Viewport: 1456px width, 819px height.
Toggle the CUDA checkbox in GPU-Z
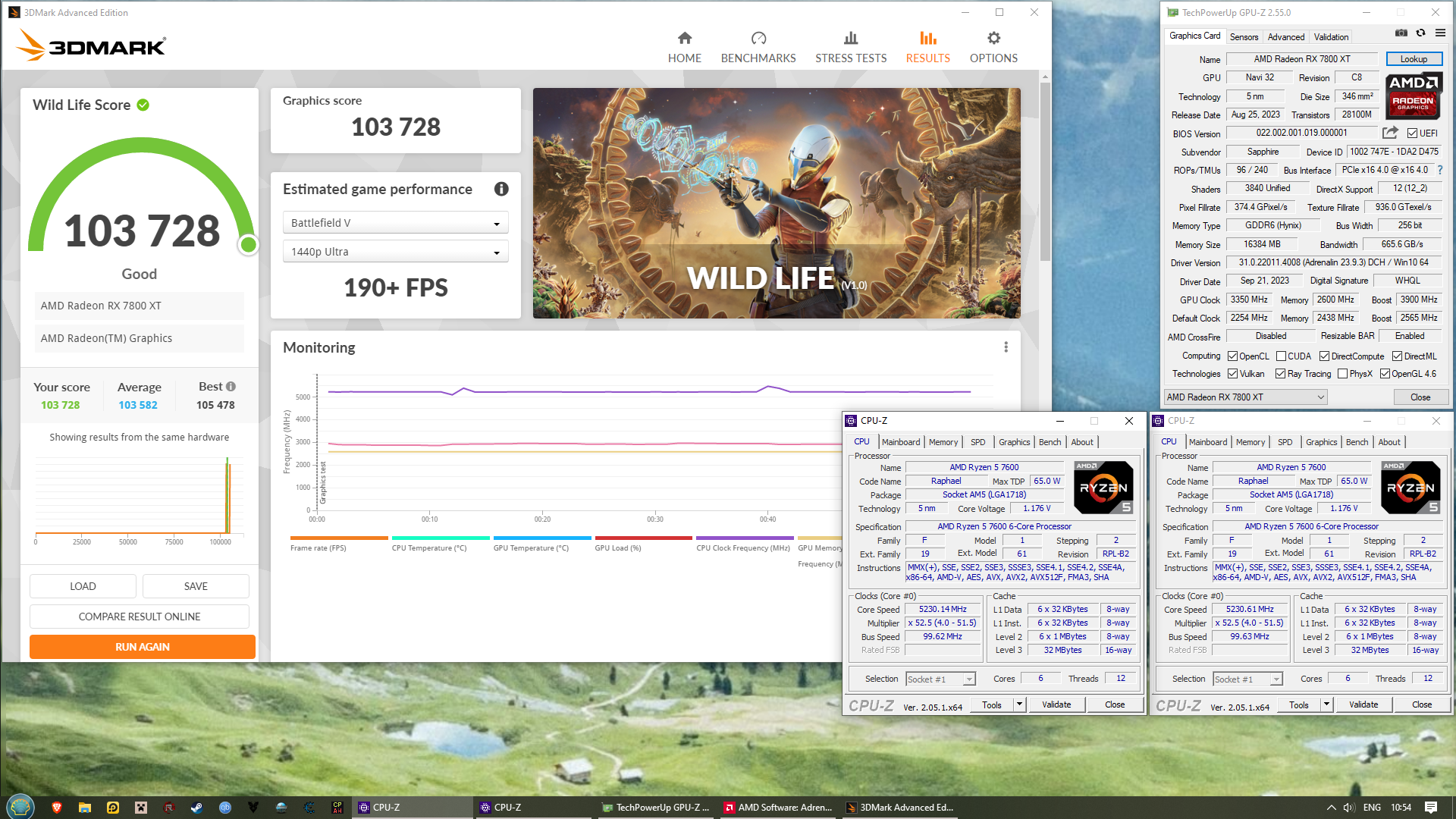[1281, 356]
